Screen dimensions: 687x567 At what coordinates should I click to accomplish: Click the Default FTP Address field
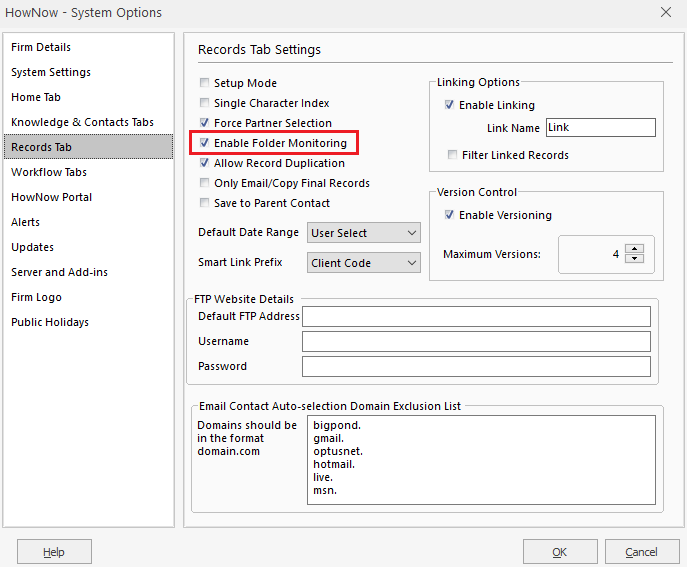coord(476,316)
